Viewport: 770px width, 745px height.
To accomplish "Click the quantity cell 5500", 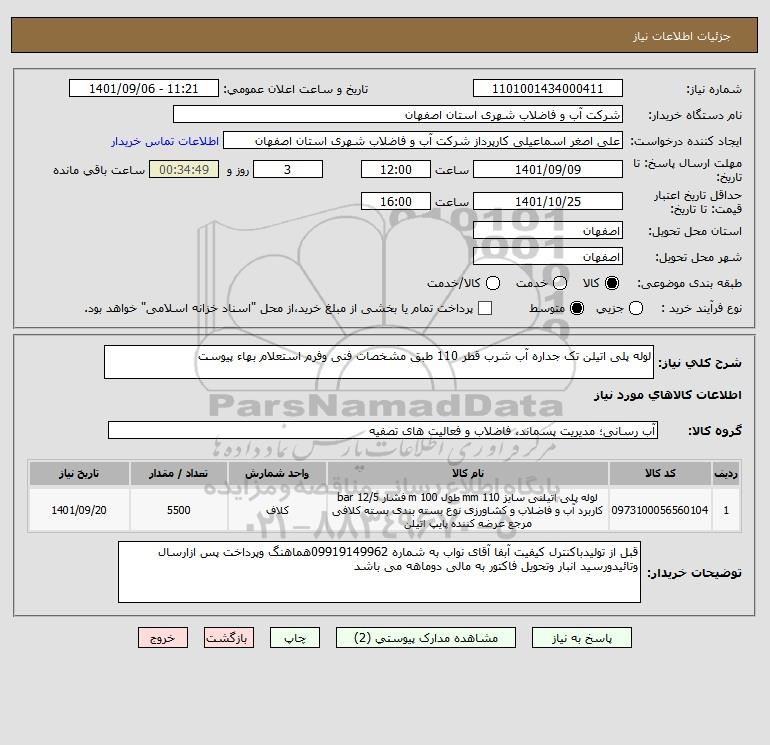I will [x=178, y=510].
